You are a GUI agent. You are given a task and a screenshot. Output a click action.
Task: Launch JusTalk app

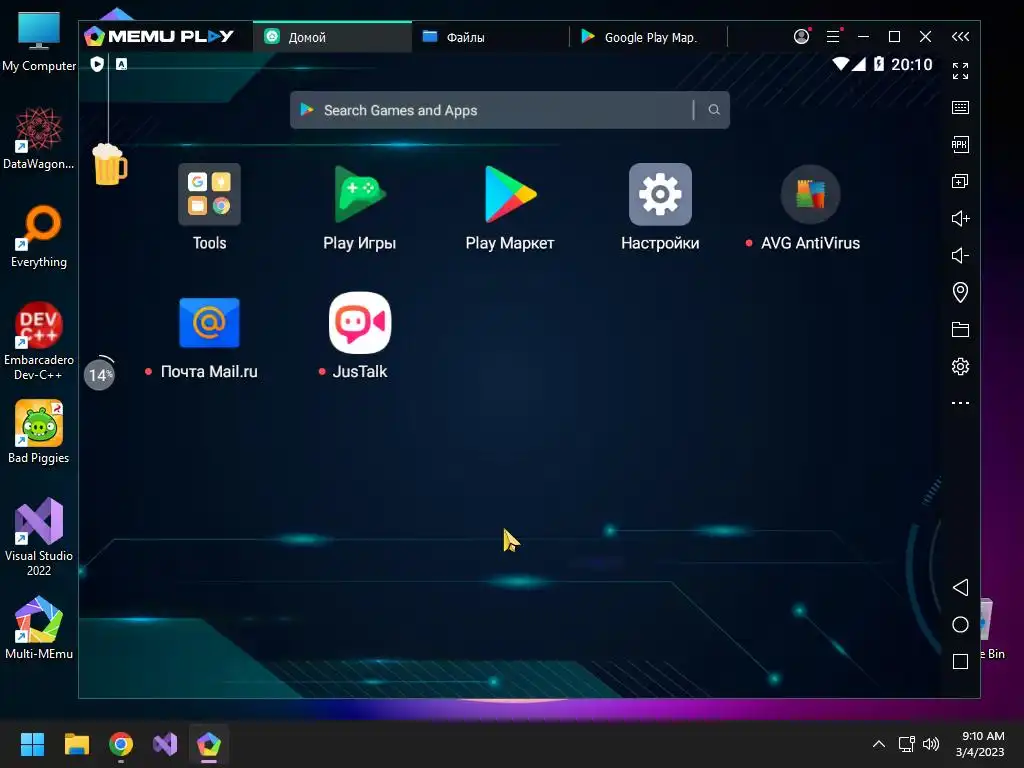click(x=359, y=323)
